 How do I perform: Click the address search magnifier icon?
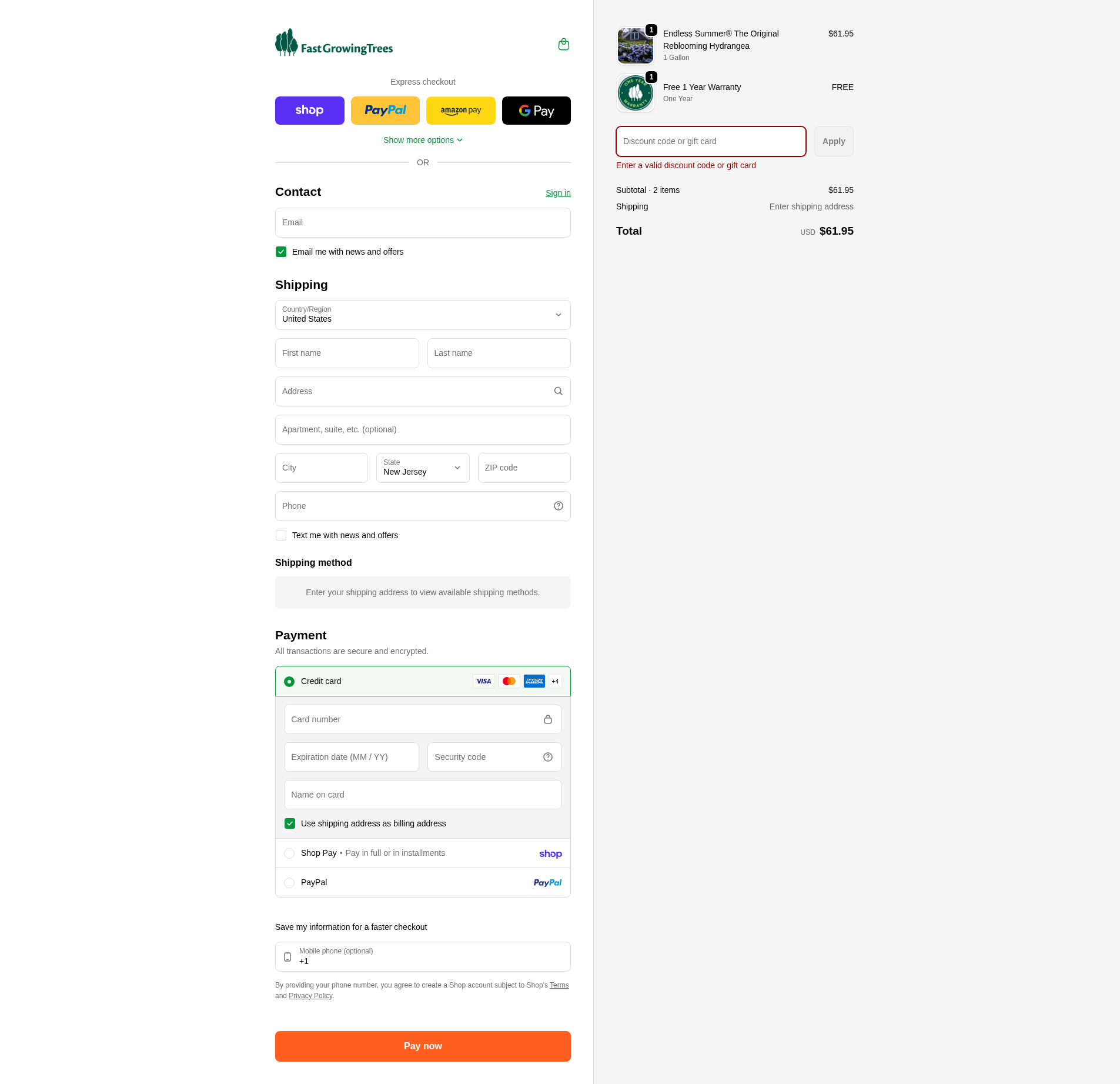(558, 391)
